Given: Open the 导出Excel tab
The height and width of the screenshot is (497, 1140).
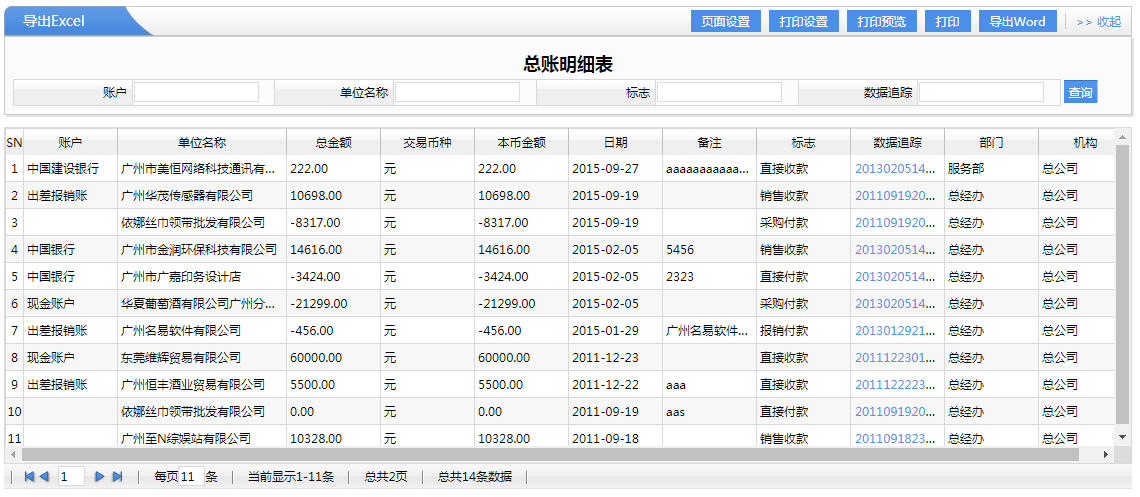Looking at the screenshot, I should pos(55,22).
